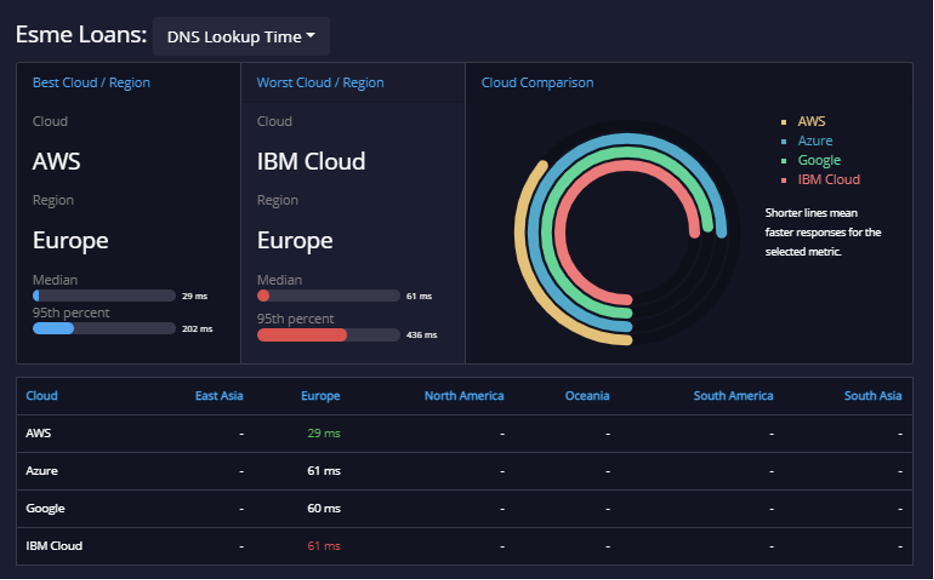Click the blue Azure arc in chart
This screenshot has height=580, width=934.
tap(627, 140)
